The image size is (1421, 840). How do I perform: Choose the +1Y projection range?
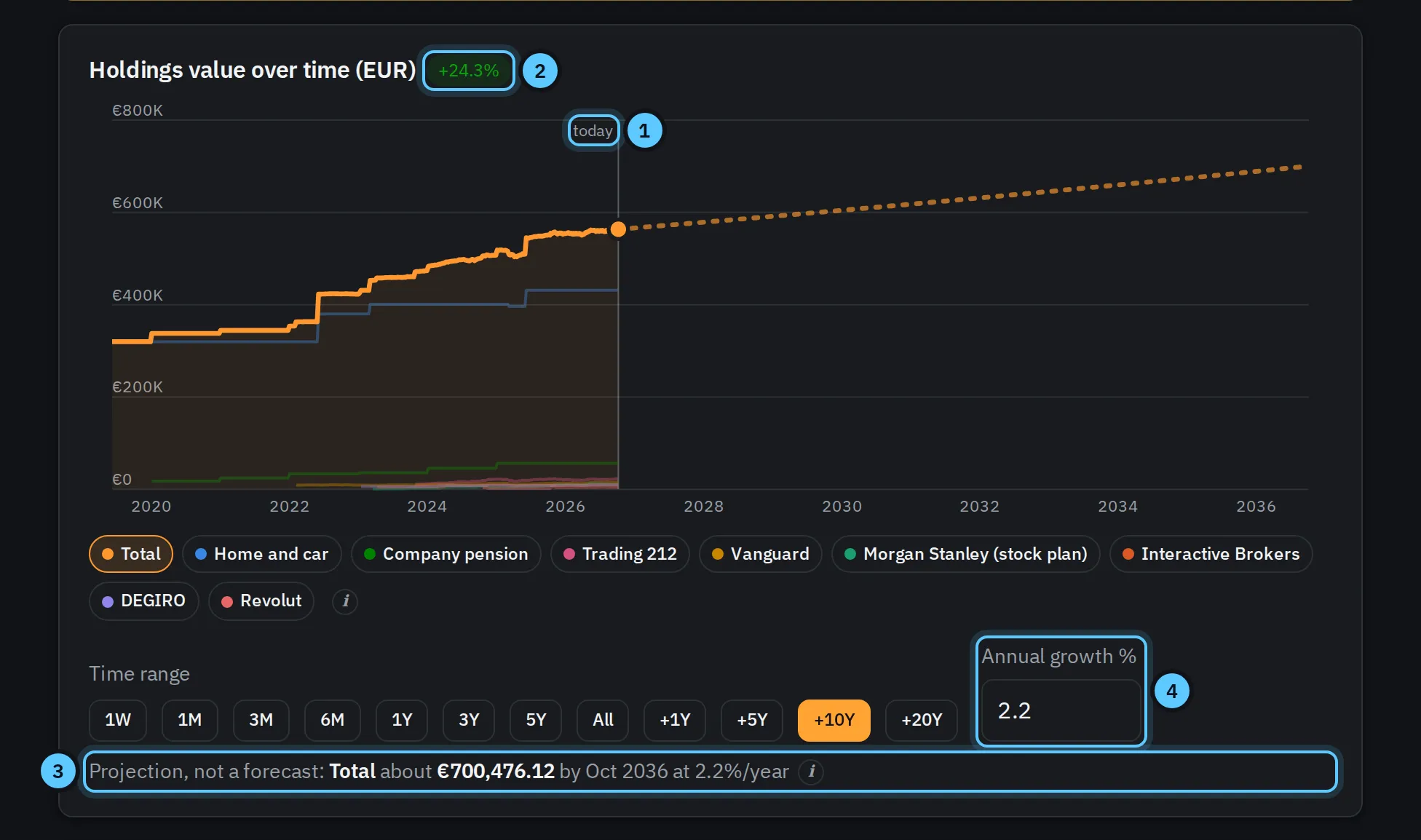coord(675,721)
